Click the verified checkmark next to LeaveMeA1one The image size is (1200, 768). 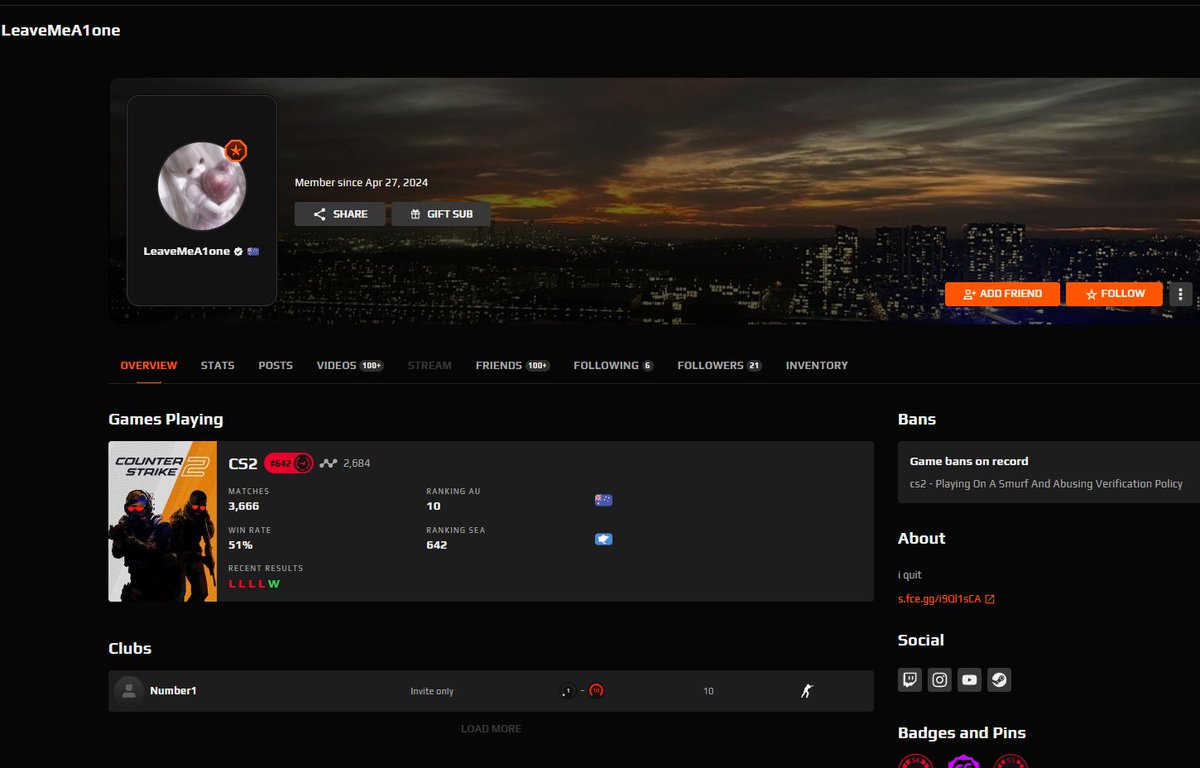[x=238, y=251]
